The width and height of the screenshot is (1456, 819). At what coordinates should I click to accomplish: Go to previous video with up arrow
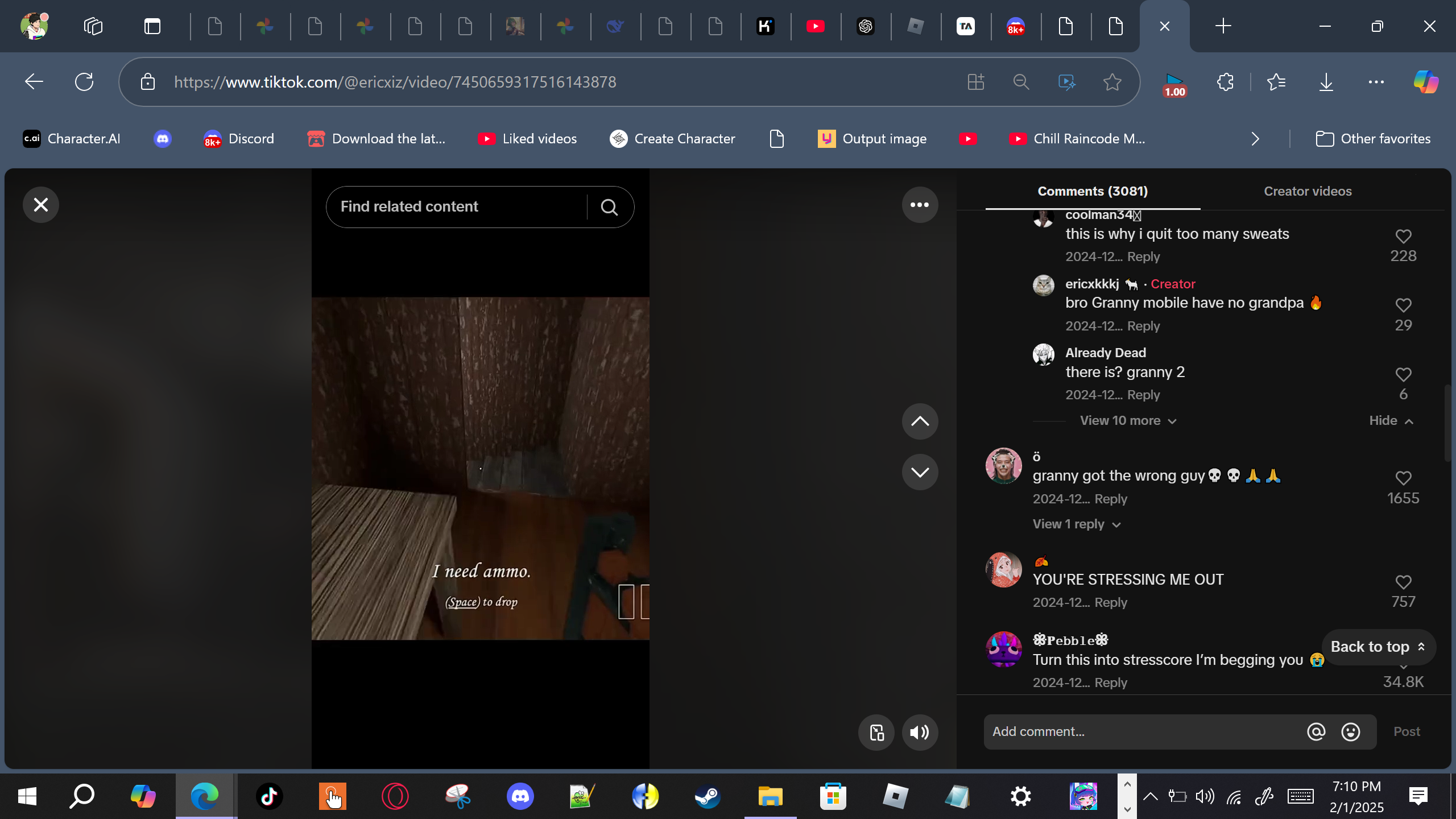(x=919, y=421)
